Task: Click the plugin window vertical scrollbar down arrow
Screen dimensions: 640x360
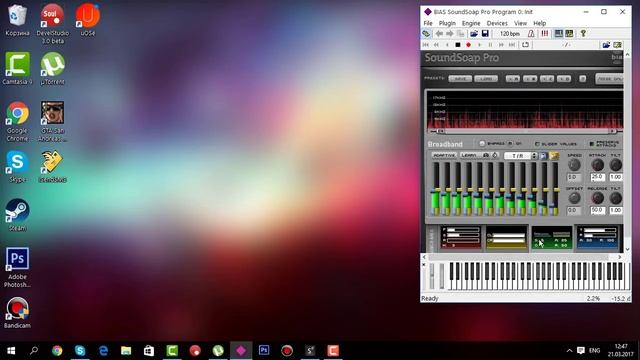Action: (627, 249)
